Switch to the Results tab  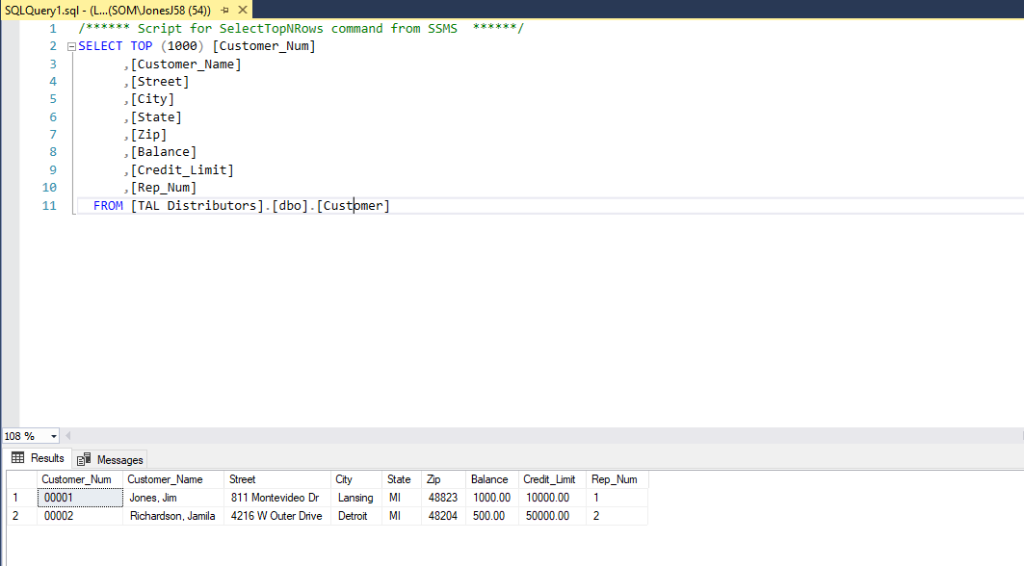click(38, 458)
